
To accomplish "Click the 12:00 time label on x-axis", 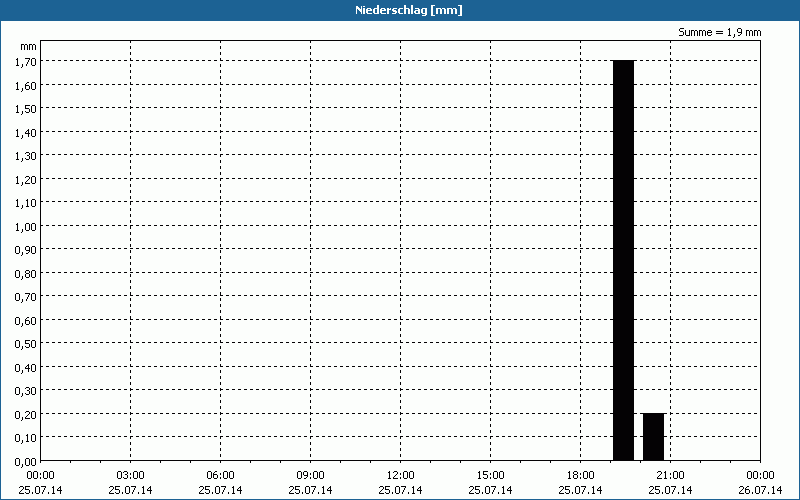I will [401, 476].
